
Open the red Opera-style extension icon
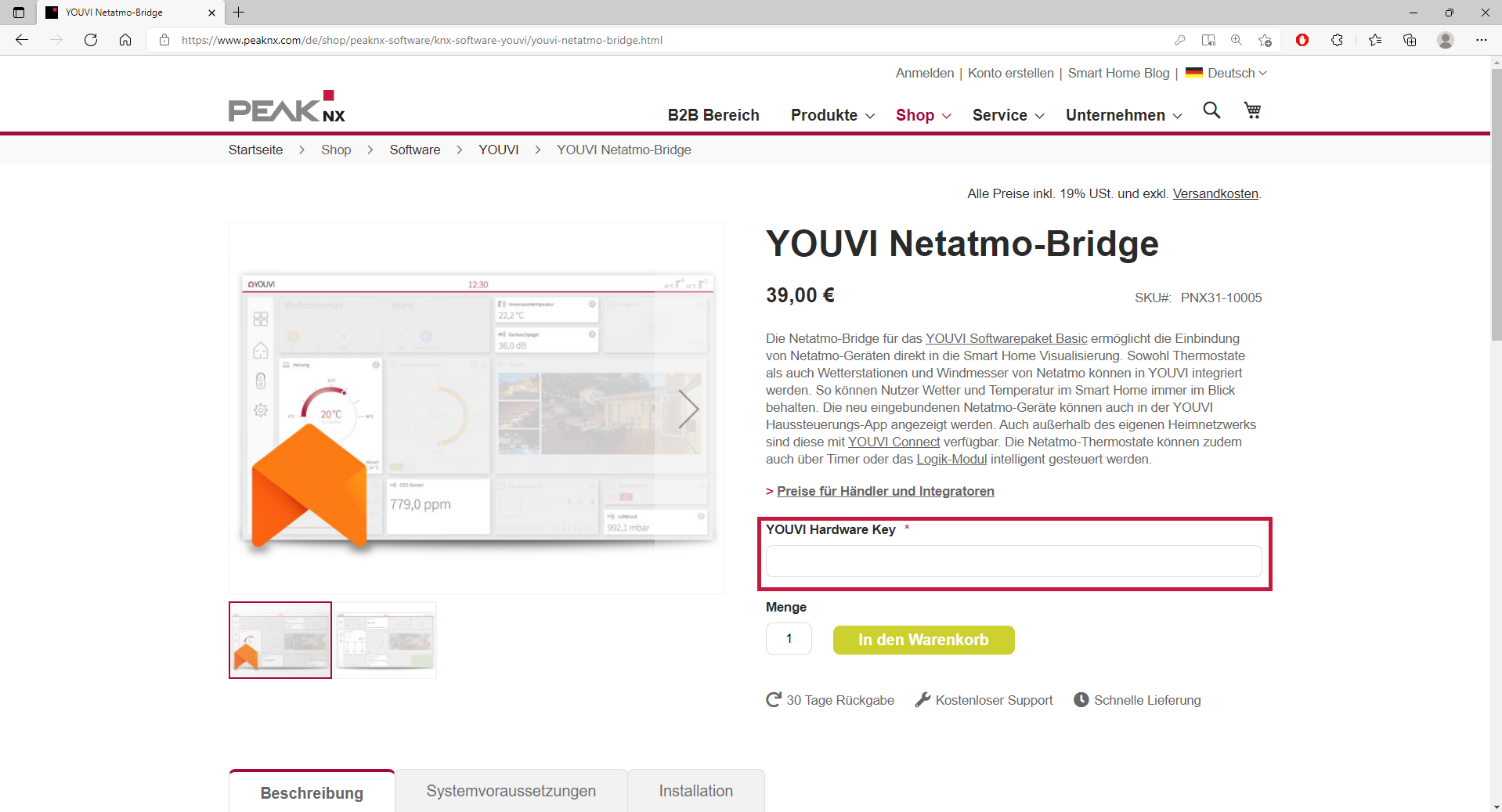[1302, 40]
